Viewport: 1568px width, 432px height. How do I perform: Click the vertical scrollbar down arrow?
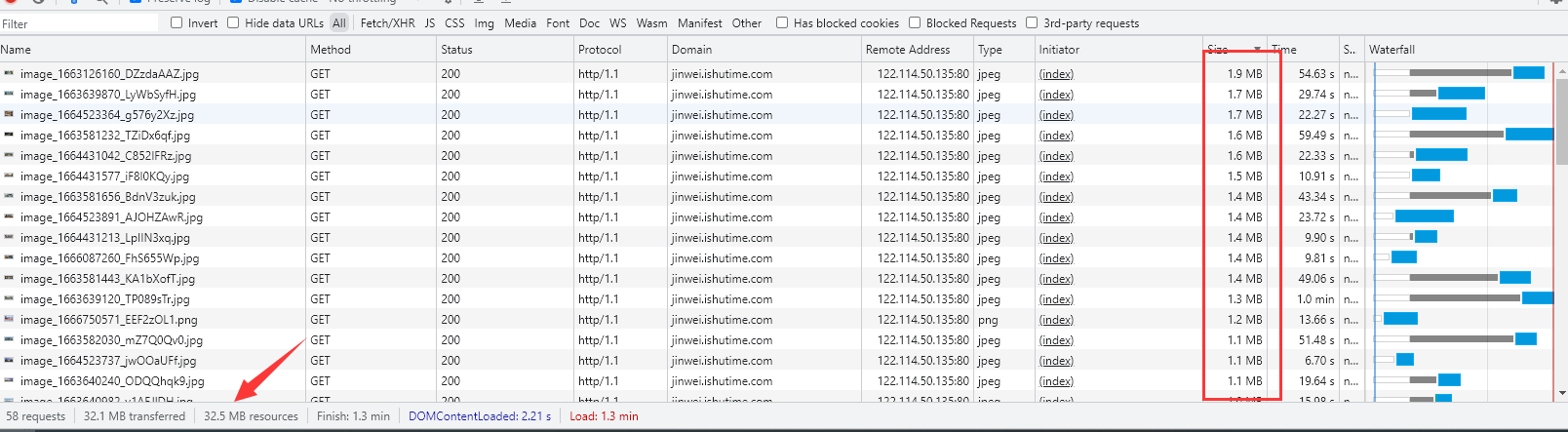coord(1560,394)
